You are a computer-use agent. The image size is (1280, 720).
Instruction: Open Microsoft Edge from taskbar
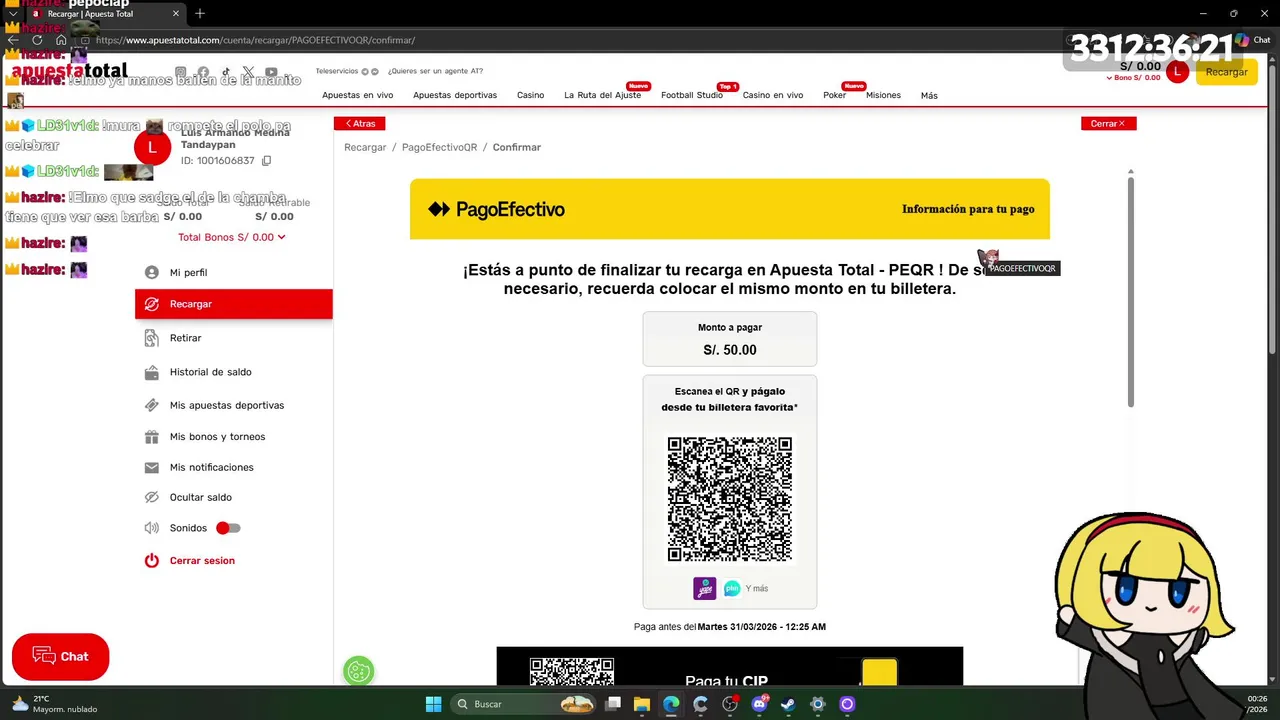point(671,704)
